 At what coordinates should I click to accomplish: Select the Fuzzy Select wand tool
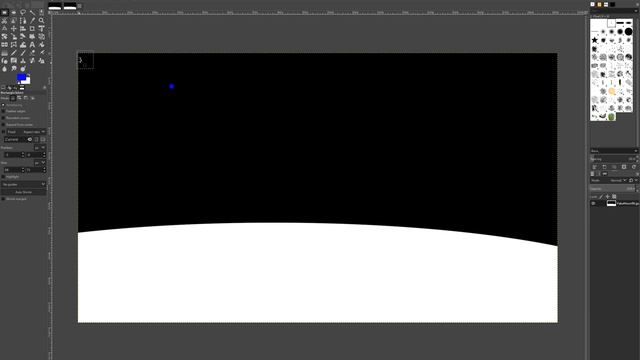coord(32,12)
